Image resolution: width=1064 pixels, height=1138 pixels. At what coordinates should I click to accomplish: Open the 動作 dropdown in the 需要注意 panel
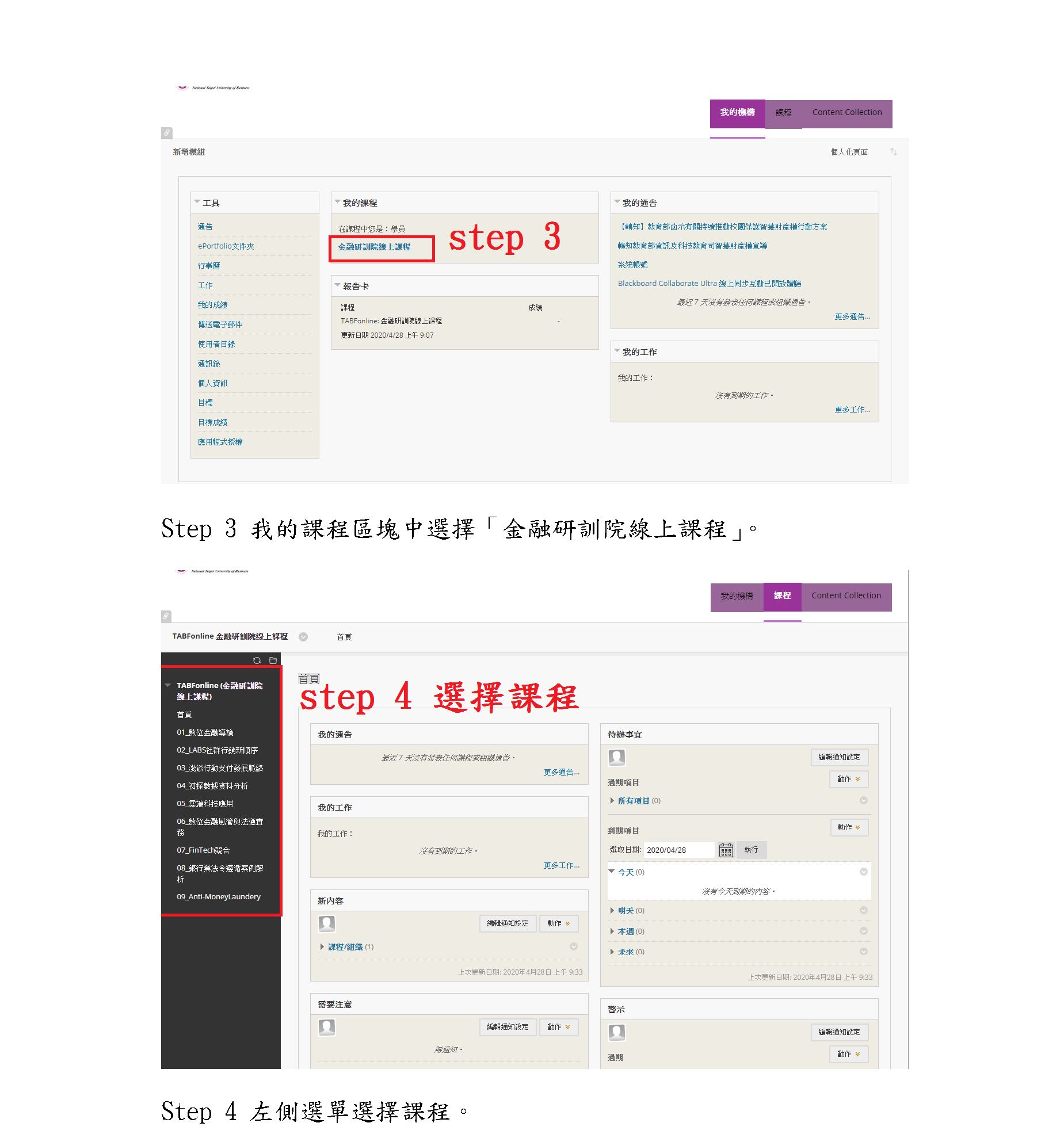tap(559, 1027)
